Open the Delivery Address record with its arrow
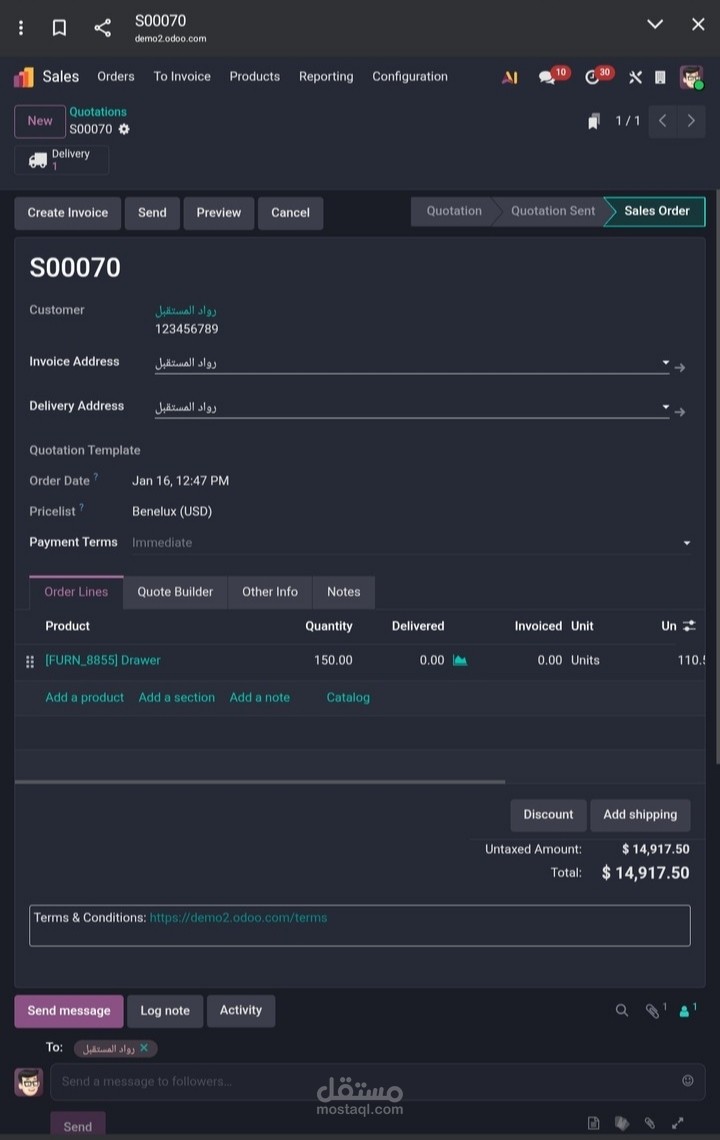This screenshot has width=720, height=1140. point(680,412)
